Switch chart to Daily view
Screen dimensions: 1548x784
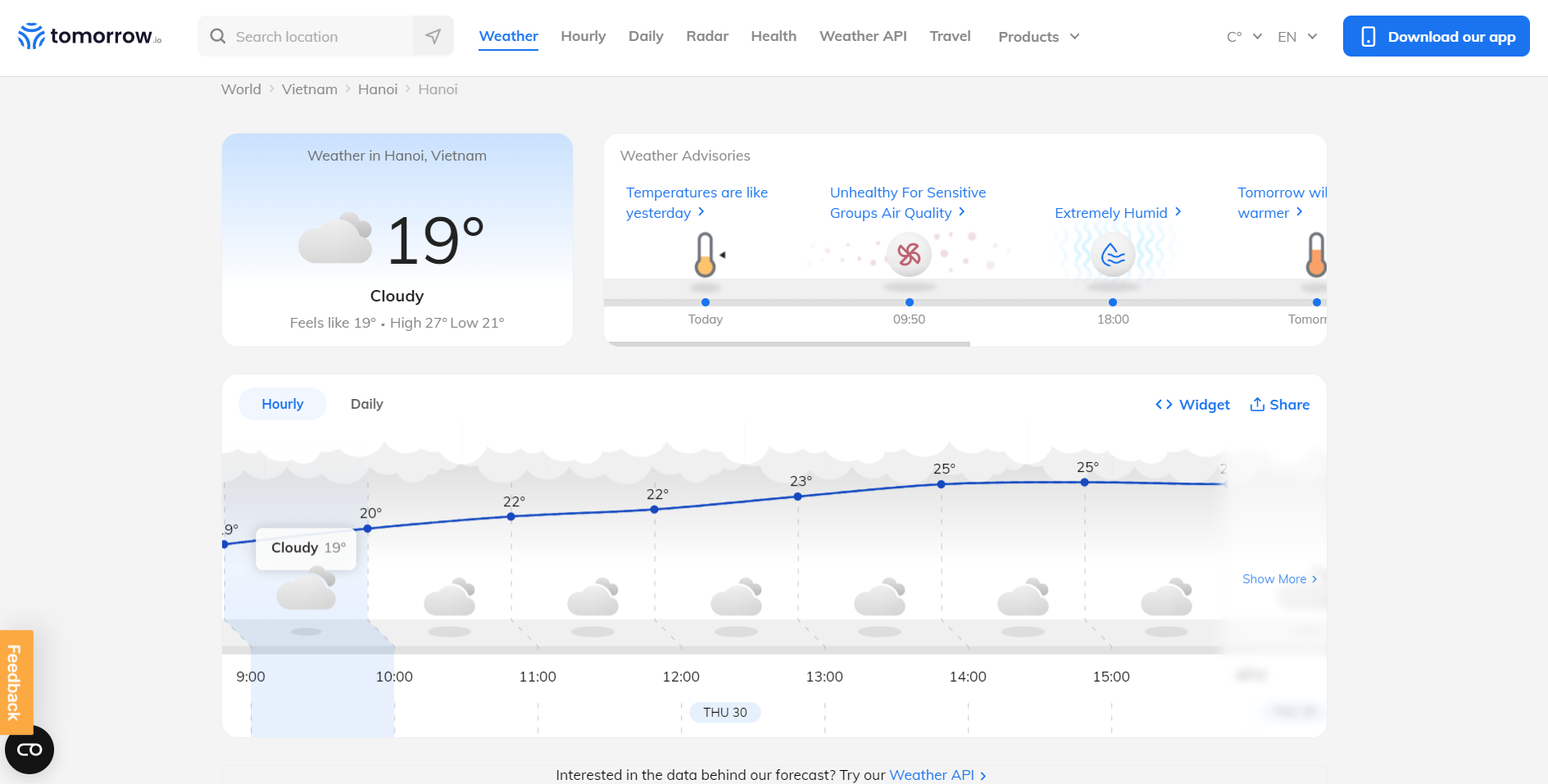(x=366, y=404)
